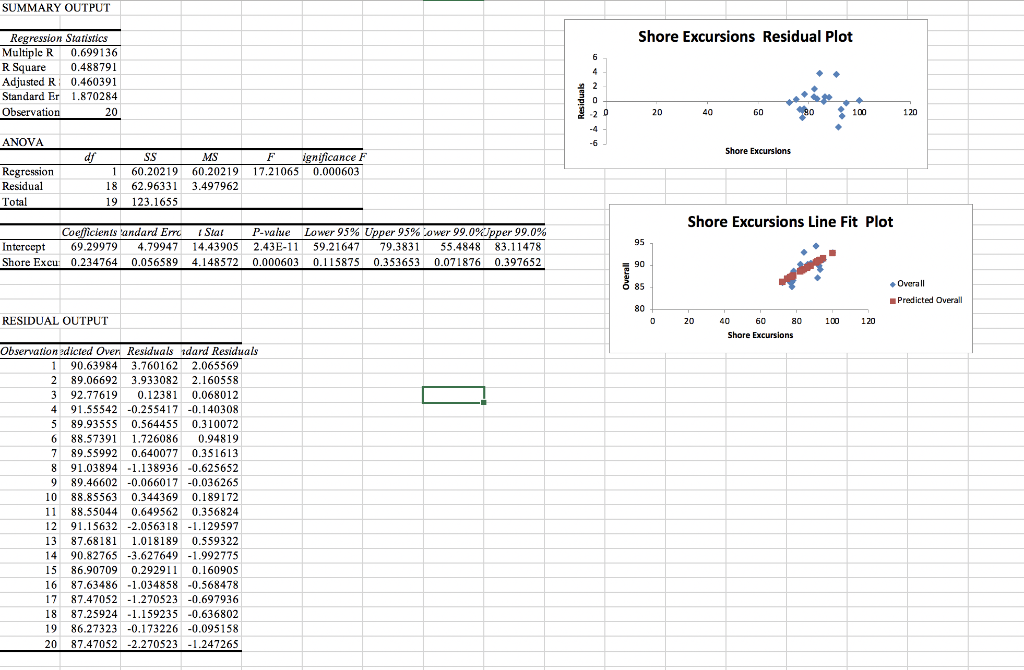Viewport: 1024px width, 670px height.
Task: Select the R Square value 0.488791
Action: pos(94,67)
